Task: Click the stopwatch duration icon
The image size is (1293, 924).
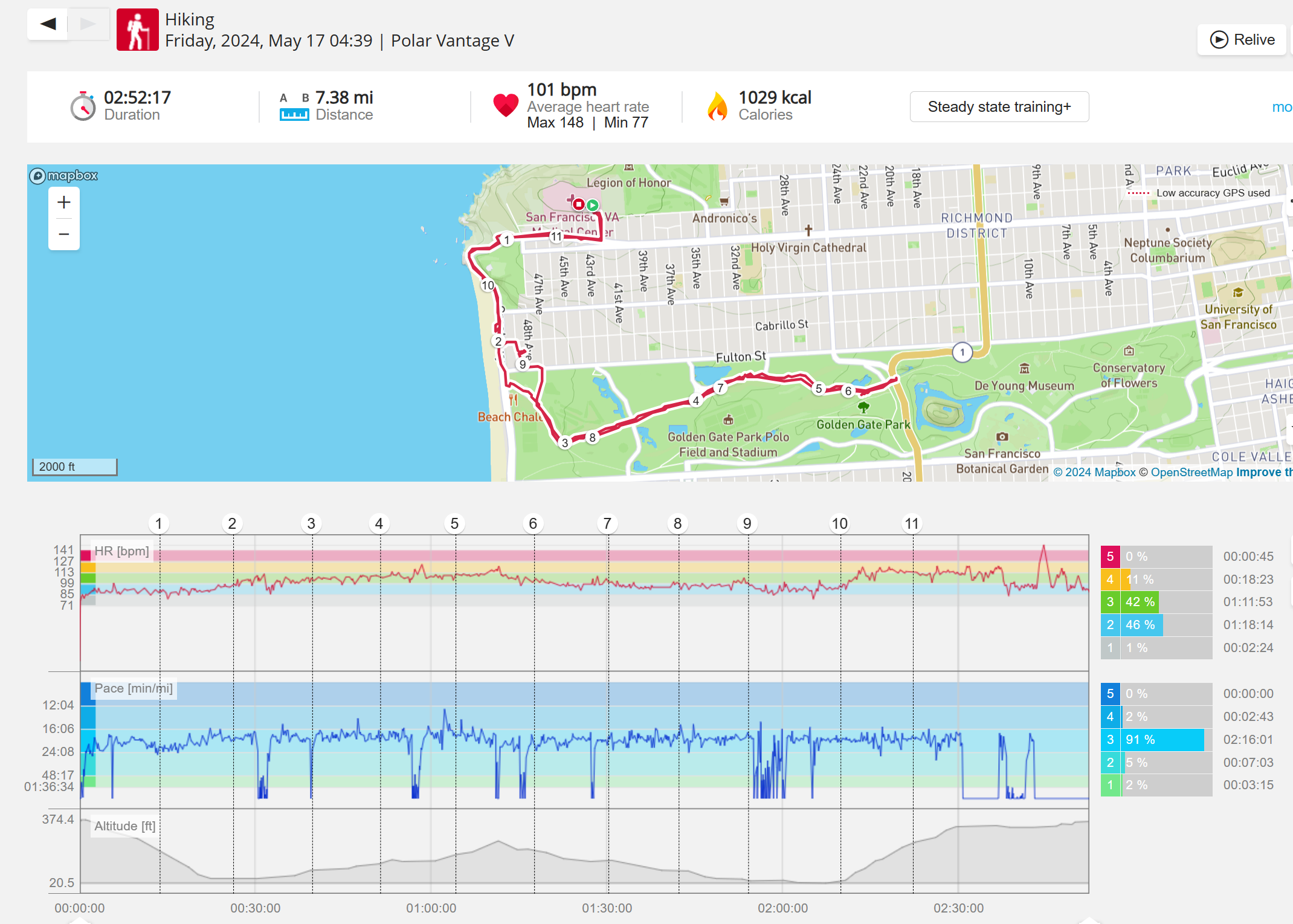Action: tap(83, 107)
